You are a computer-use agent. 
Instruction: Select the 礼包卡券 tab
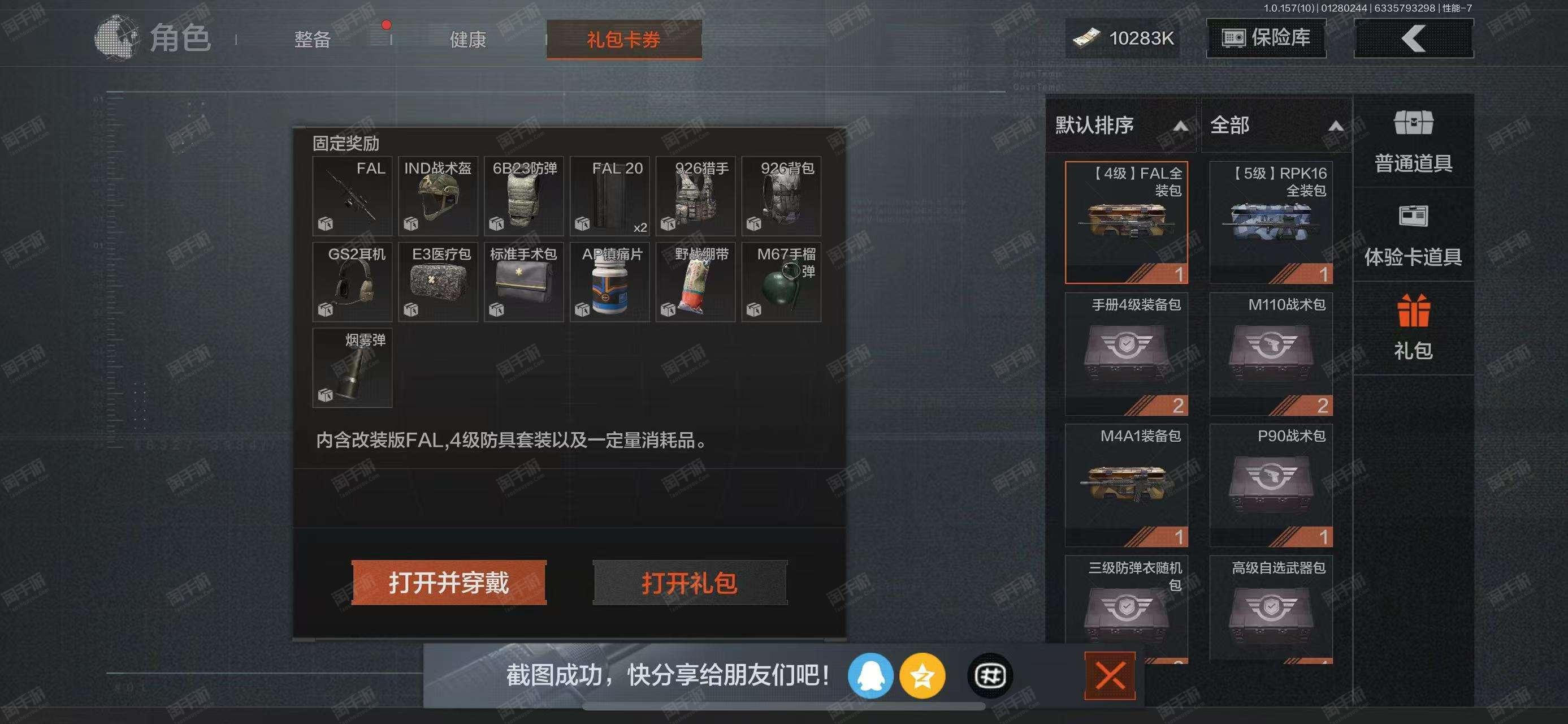[624, 40]
